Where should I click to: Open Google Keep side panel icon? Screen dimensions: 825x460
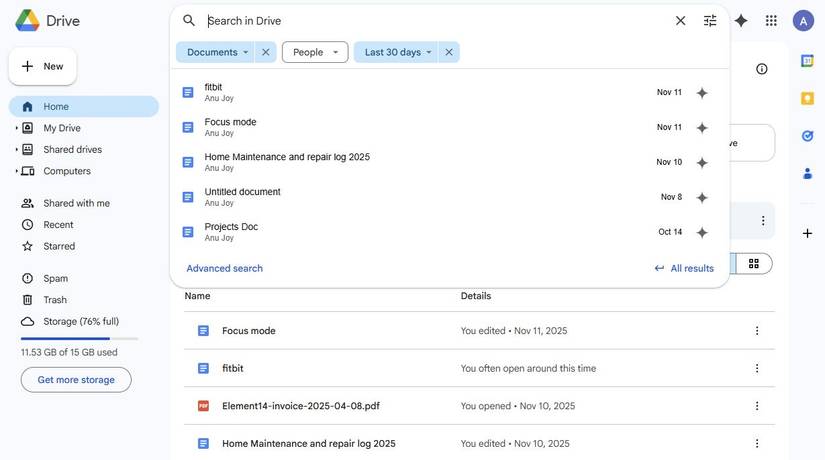pyautogui.click(x=807, y=98)
